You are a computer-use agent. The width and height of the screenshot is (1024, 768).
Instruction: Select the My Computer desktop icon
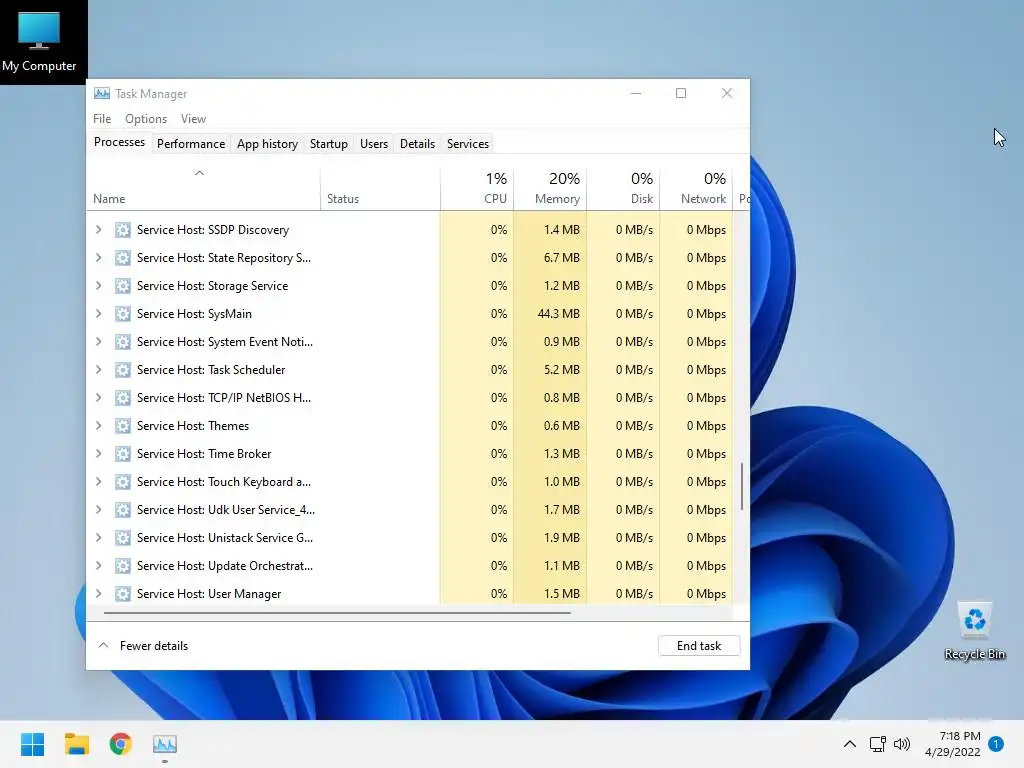(39, 41)
